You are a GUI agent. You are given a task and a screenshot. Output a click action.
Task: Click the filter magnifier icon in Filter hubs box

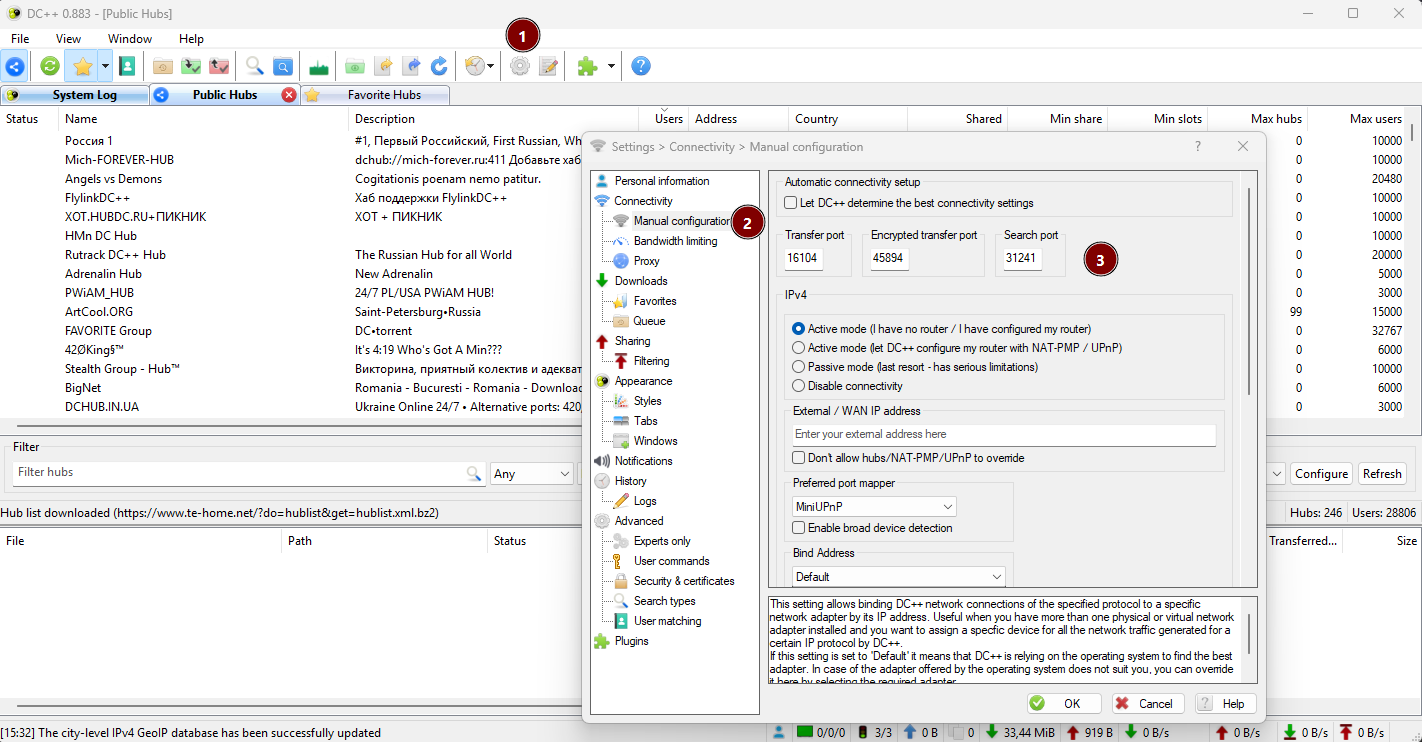click(x=474, y=473)
